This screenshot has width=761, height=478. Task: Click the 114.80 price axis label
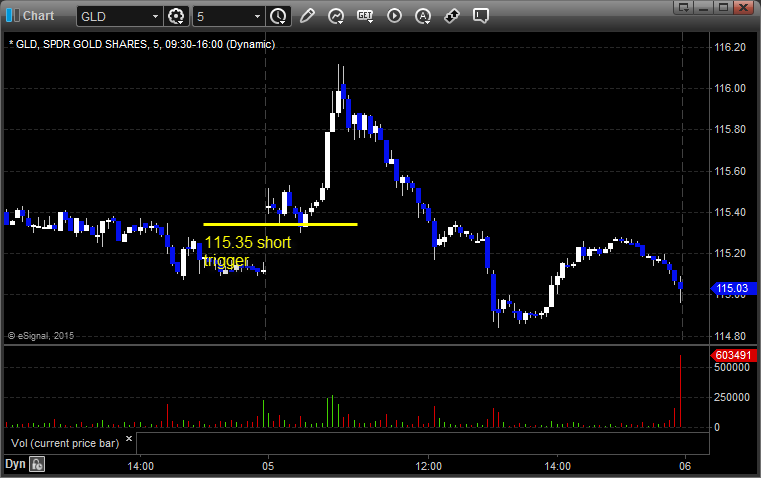pos(730,336)
